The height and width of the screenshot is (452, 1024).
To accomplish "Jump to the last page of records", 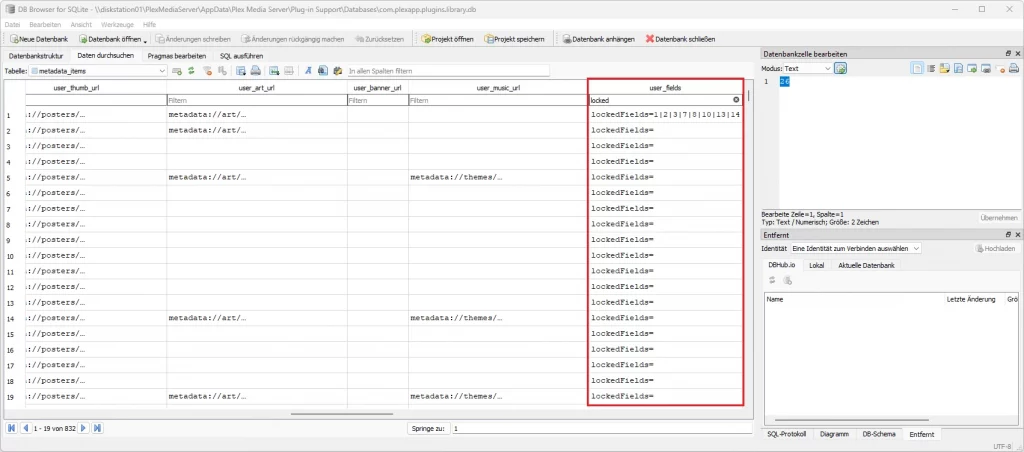I will tap(97, 428).
